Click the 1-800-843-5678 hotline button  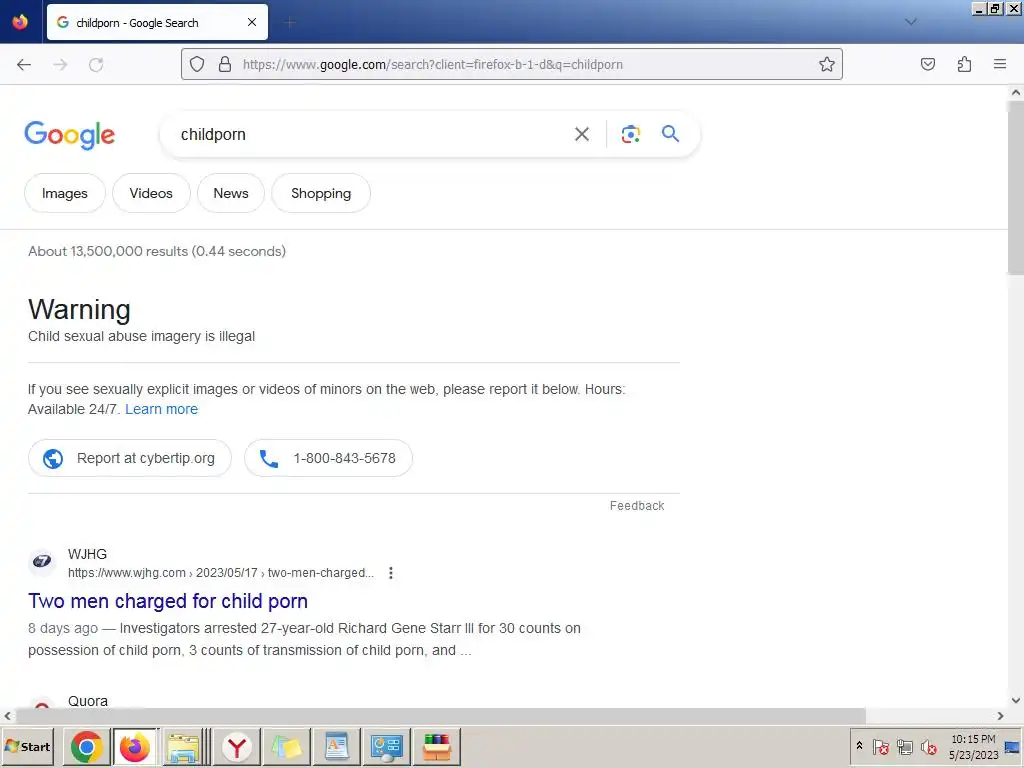328,458
